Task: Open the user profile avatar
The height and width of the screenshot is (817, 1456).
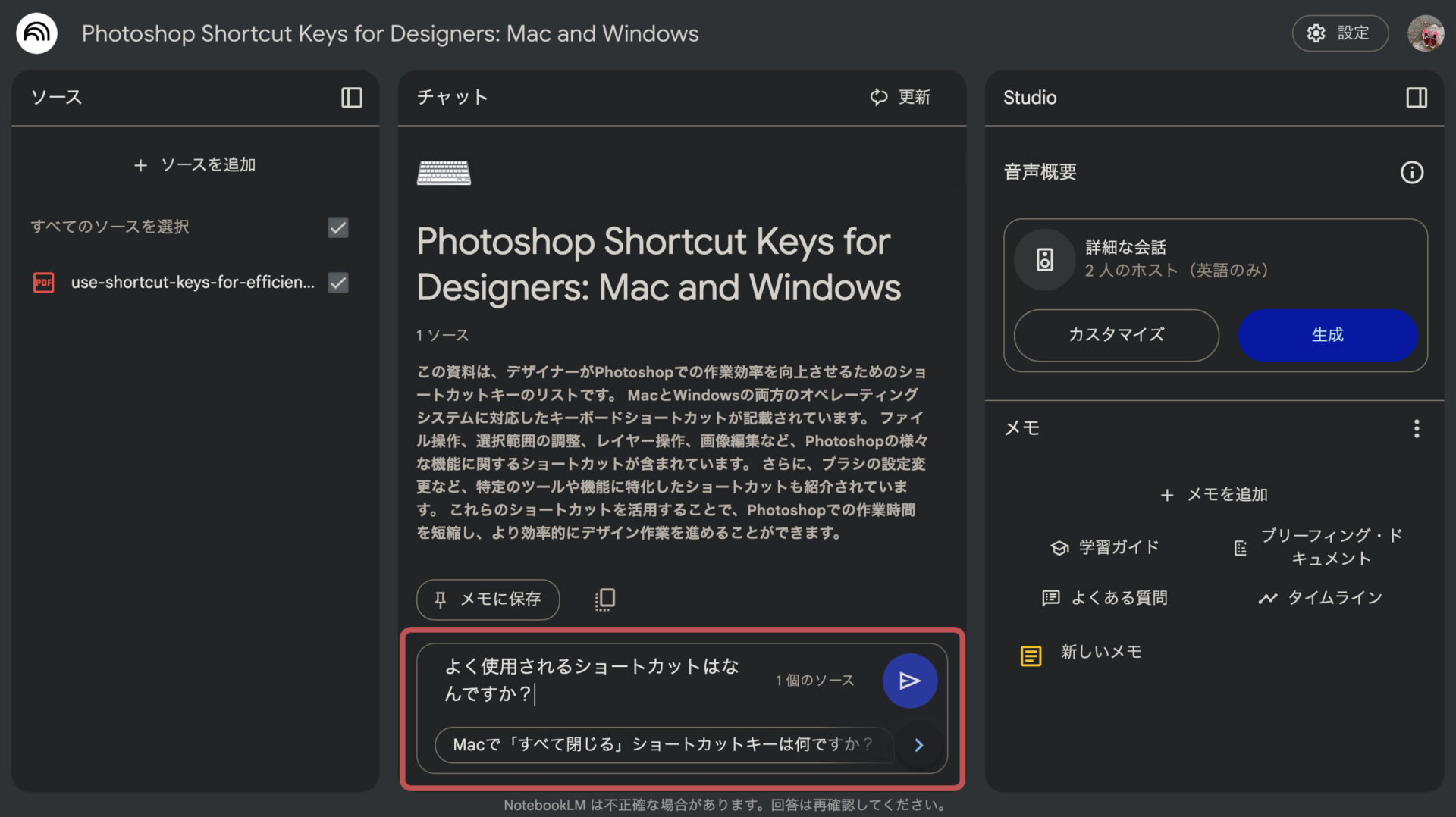Action: [1426, 33]
